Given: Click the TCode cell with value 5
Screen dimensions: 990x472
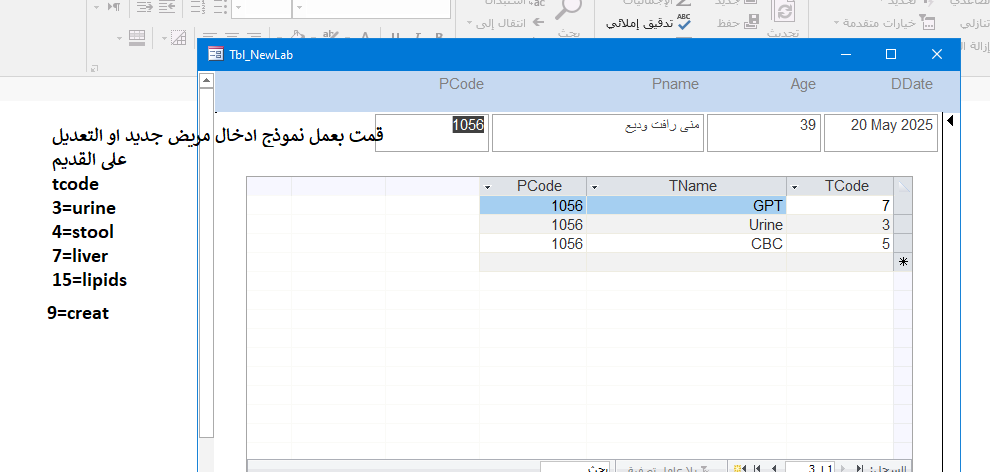Looking at the screenshot, I should click(x=840, y=244).
